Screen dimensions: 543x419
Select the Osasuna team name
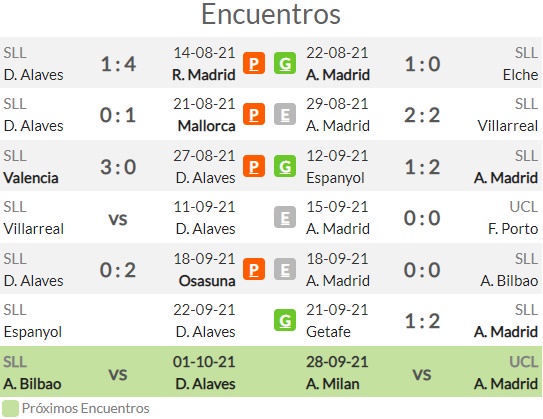[x=207, y=281]
